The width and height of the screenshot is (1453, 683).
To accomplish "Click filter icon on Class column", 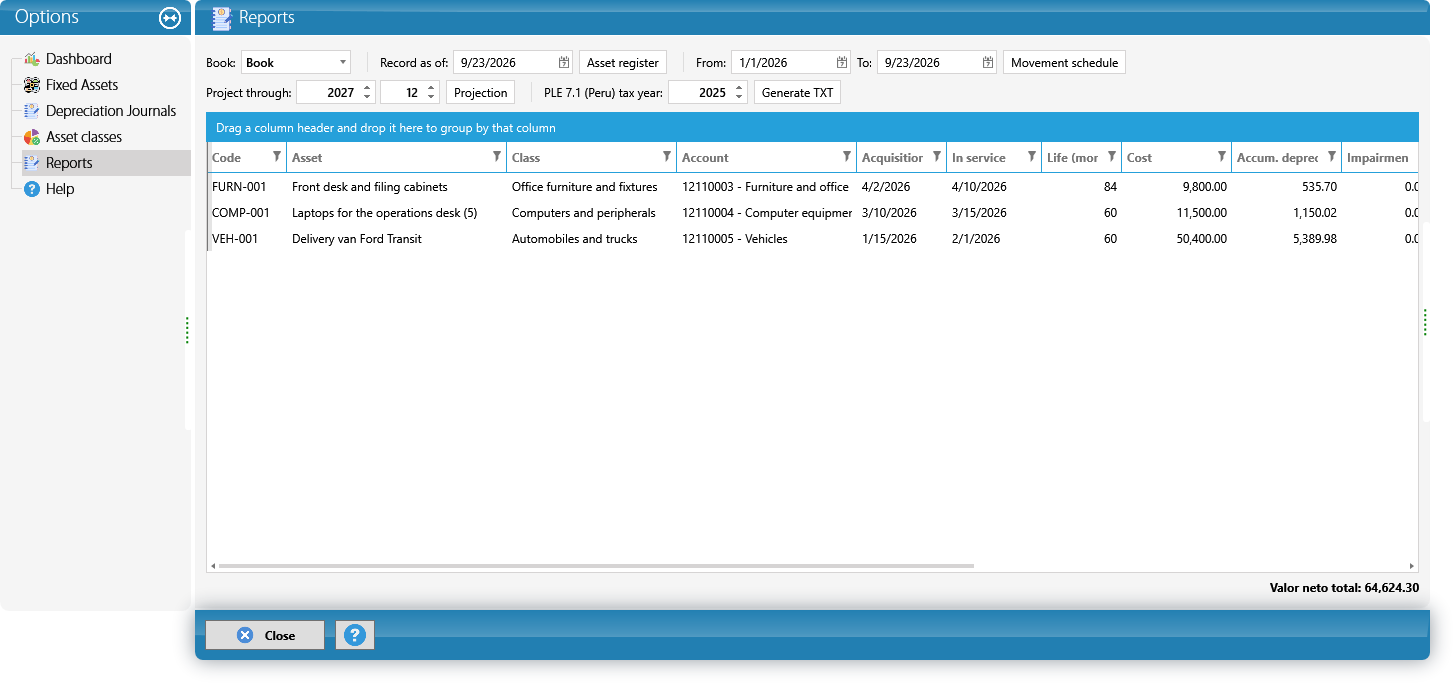I will pos(667,157).
